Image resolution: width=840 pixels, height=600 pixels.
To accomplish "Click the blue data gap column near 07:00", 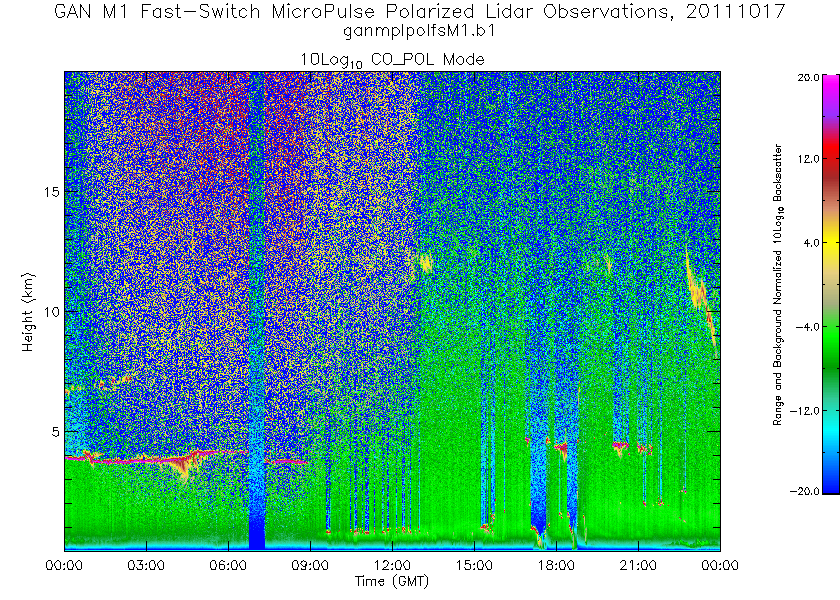I will 257,311.
